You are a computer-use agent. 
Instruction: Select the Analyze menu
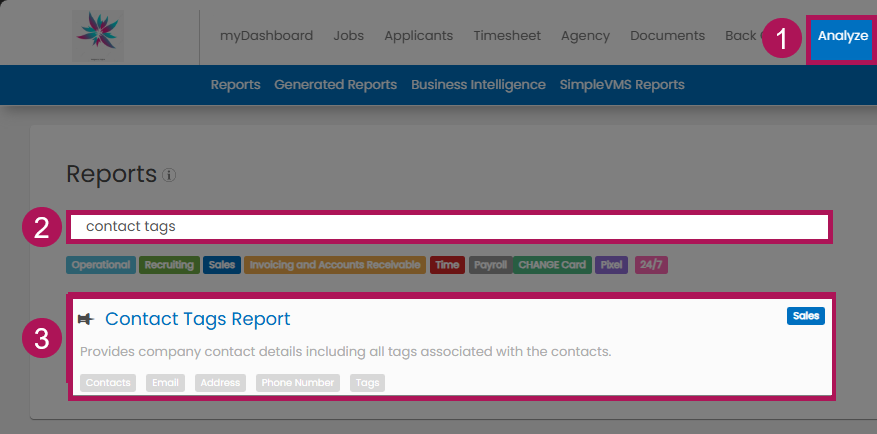point(842,36)
